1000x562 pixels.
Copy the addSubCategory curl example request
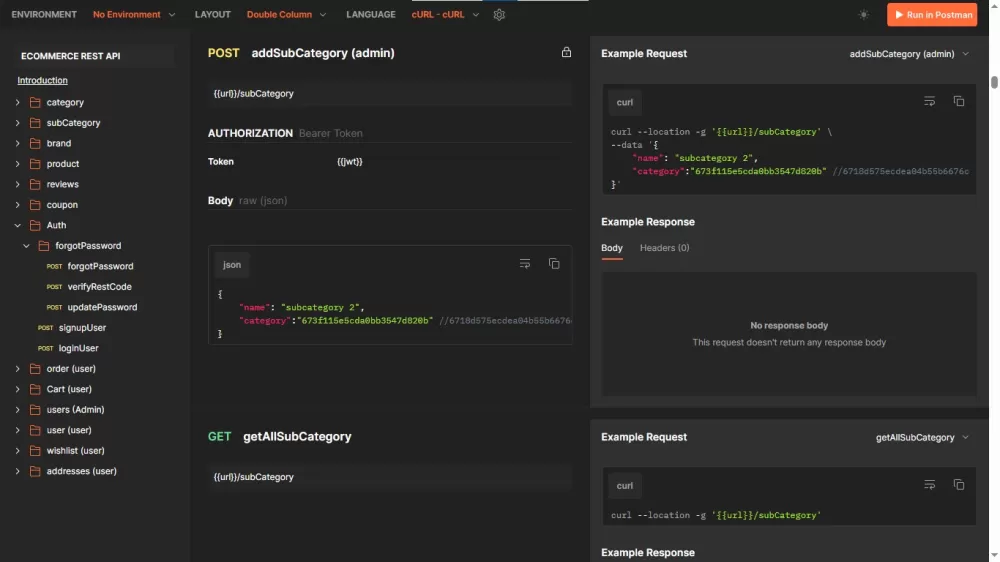[x=958, y=102]
